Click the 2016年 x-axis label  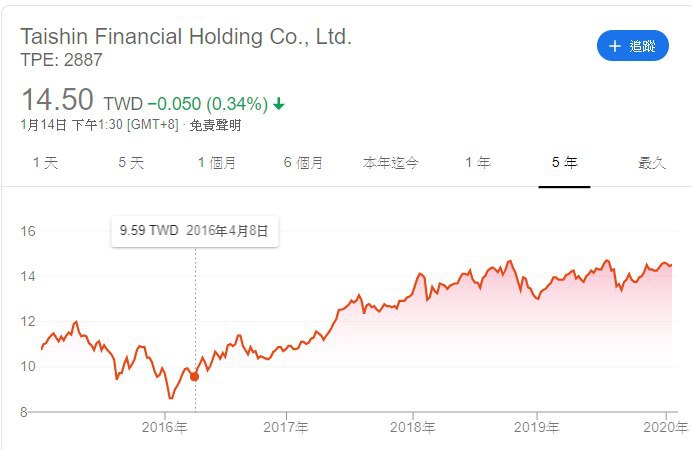click(x=165, y=428)
